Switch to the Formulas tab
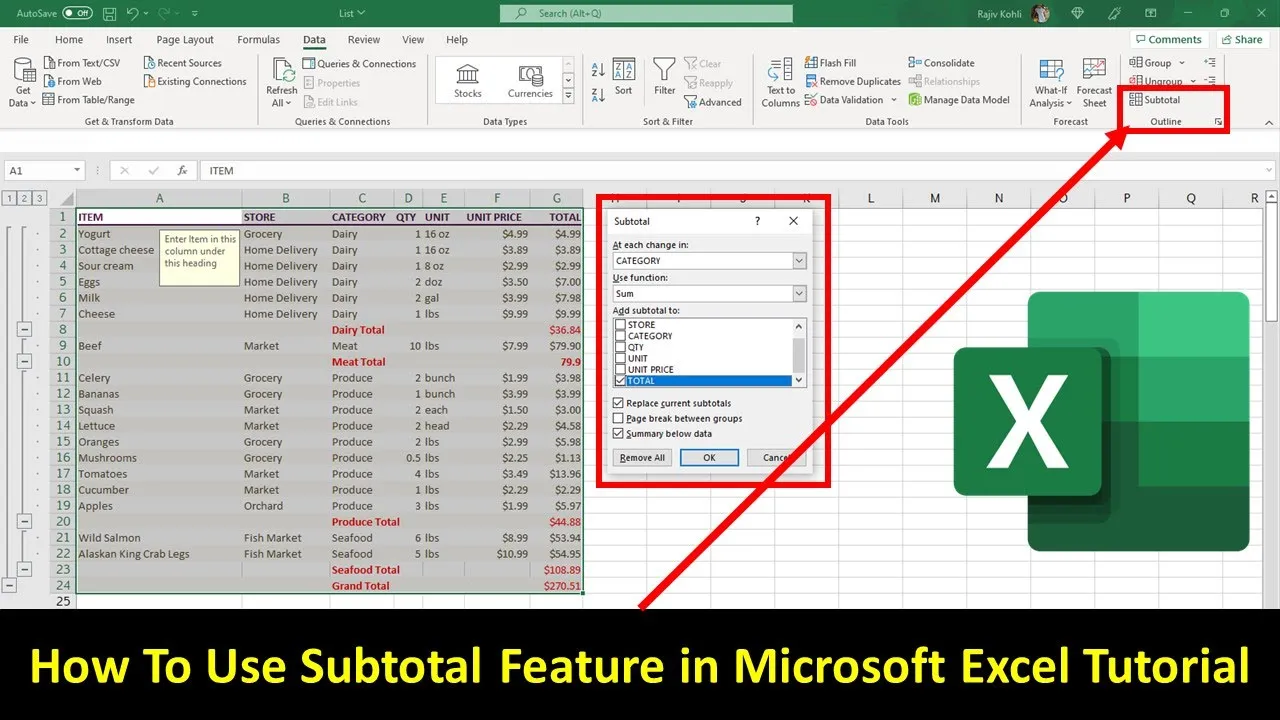Image resolution: width=1280 pixels, height=720 pixels. point(259,40)
